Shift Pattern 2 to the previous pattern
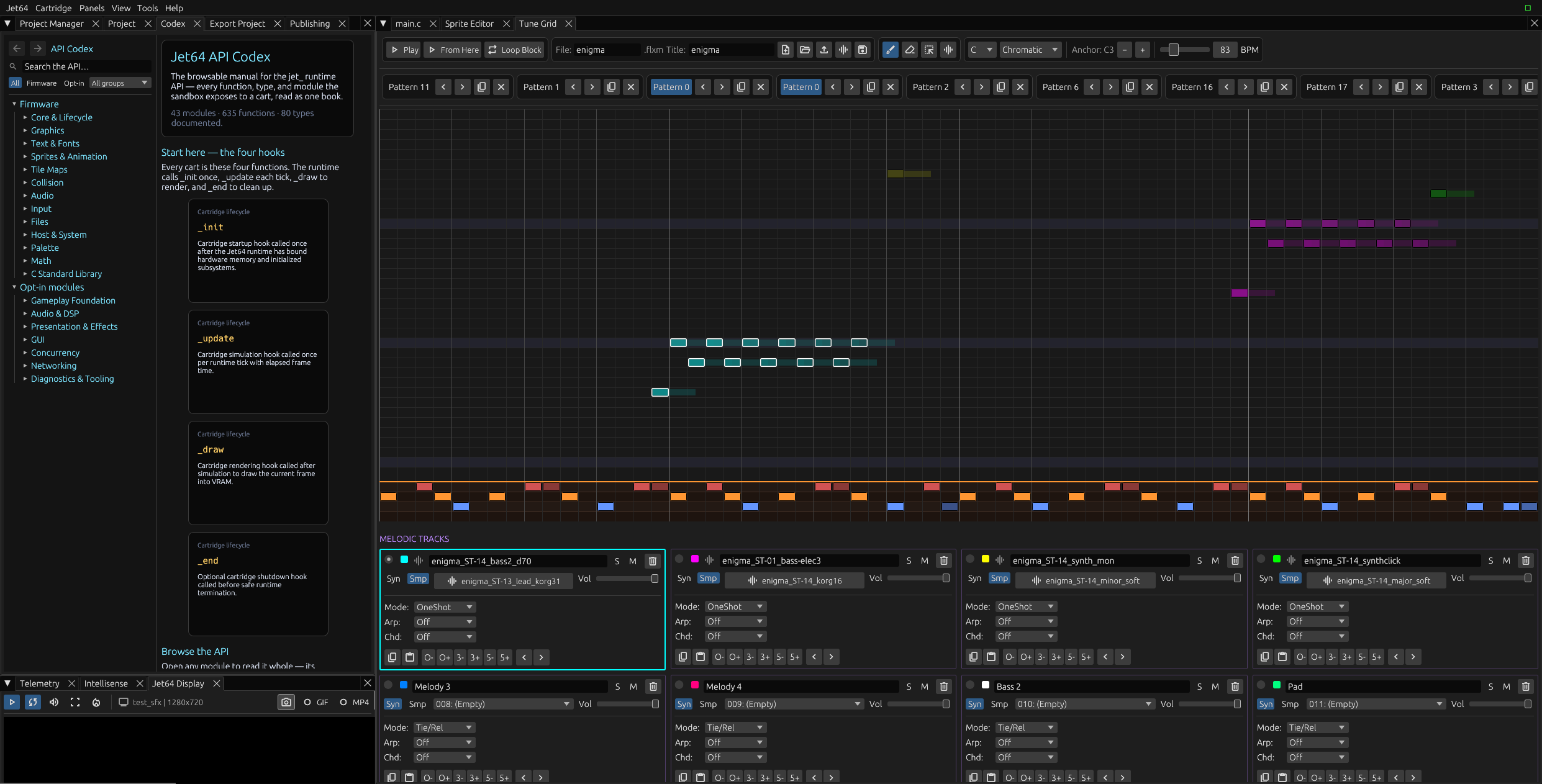This screenshot has height=784, width=1542. point(963,87)
